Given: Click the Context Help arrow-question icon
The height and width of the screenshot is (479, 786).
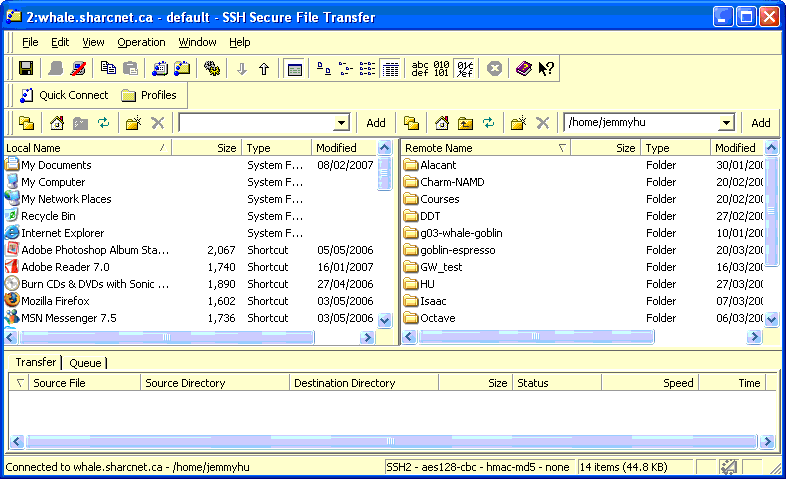Looking at the screenshot, I should pyautogui.click(x=547, y=69).
